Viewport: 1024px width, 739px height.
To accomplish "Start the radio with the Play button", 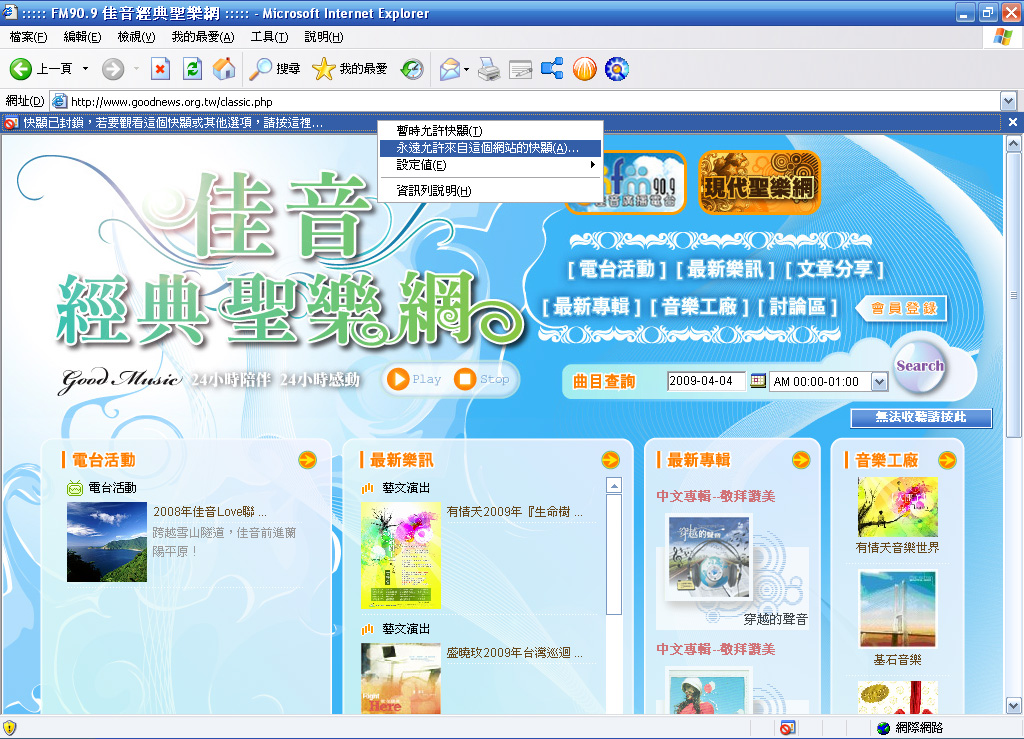I will click(414, 379).
